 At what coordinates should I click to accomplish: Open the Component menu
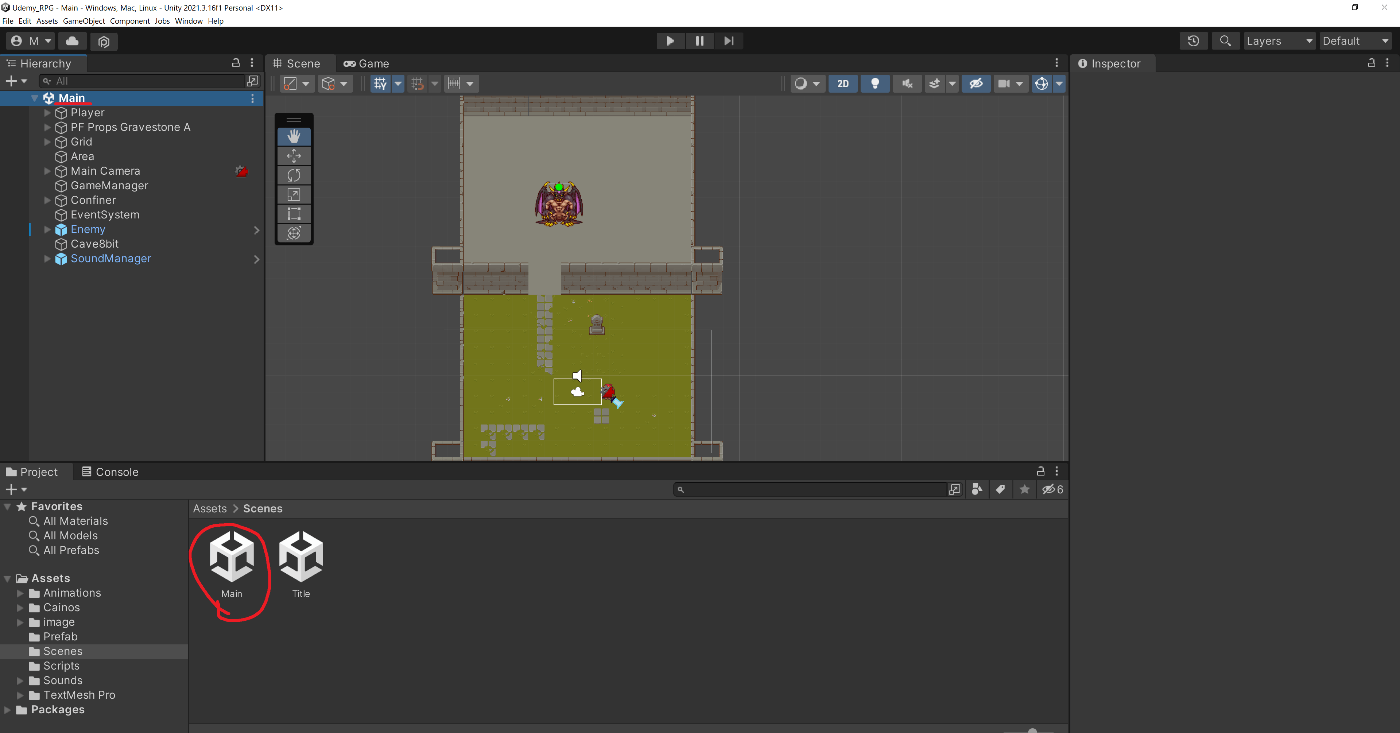(129, 21)
